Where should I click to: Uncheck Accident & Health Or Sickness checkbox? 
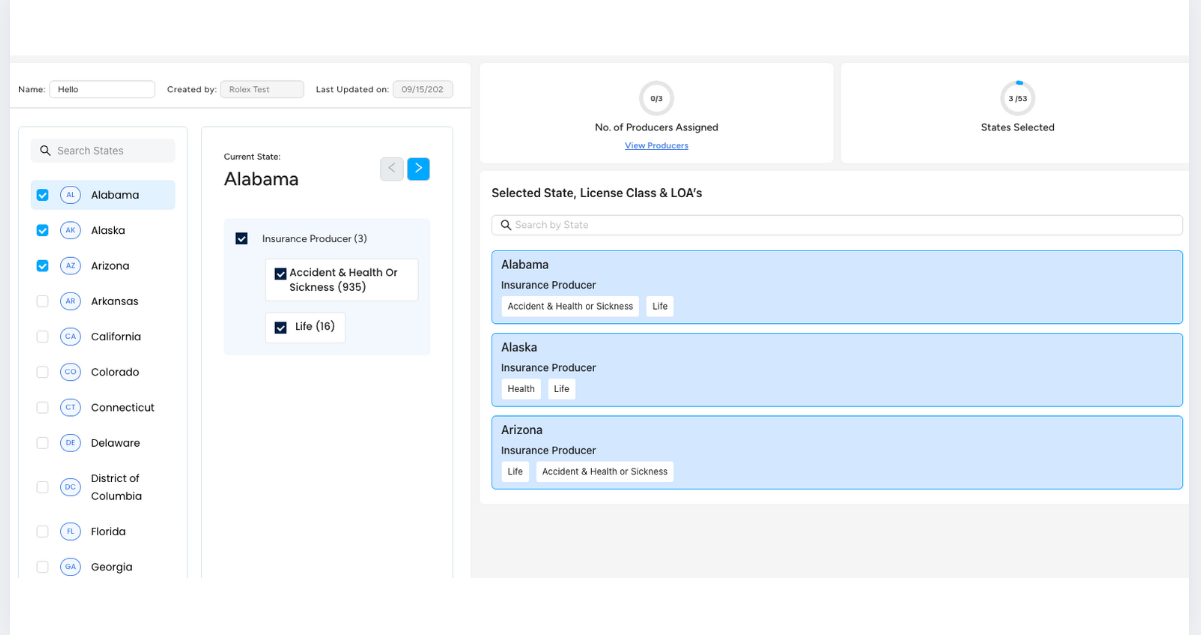(280, 274)
